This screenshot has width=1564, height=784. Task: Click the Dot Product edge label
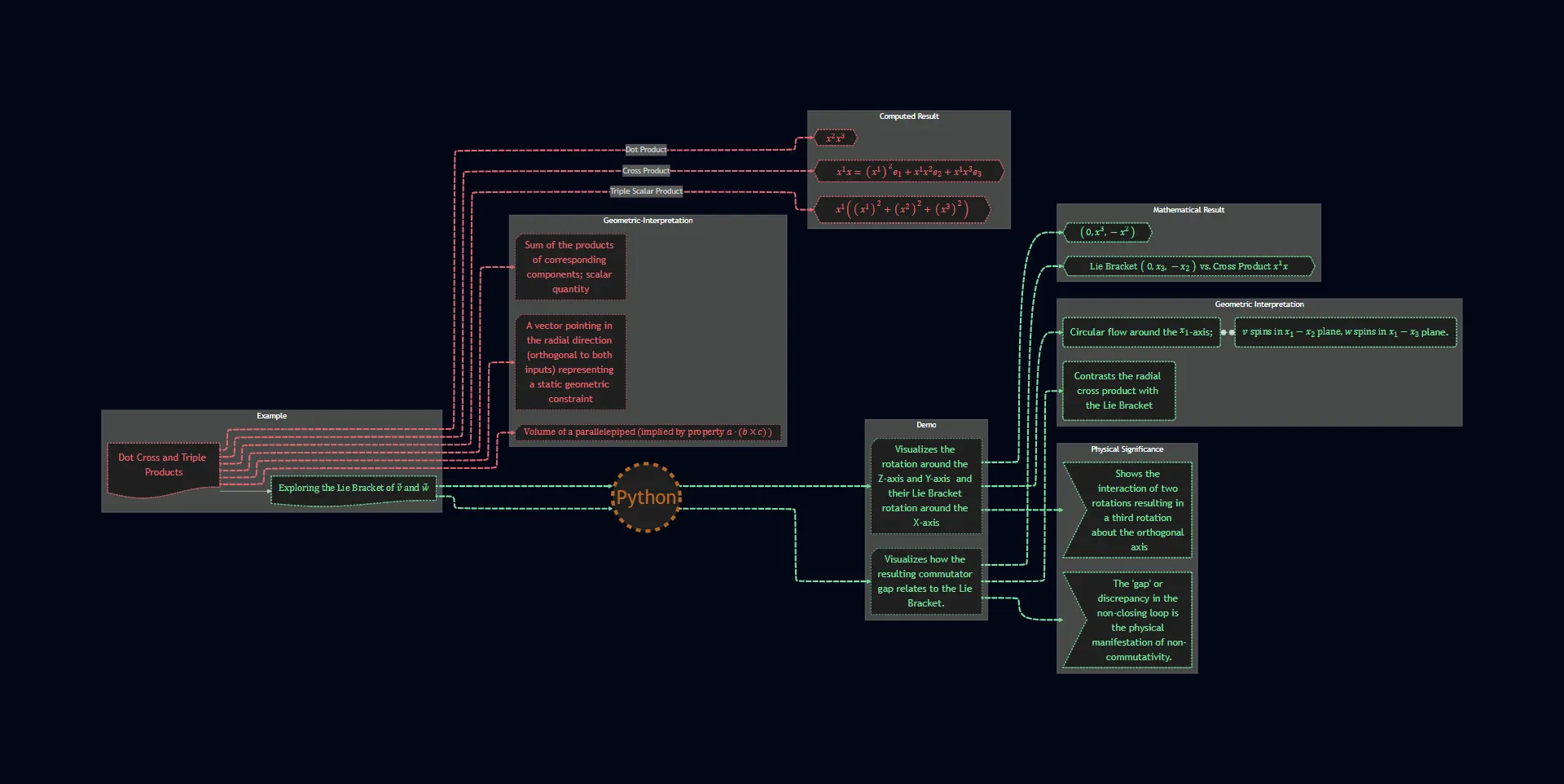click(x=645, y=150)
